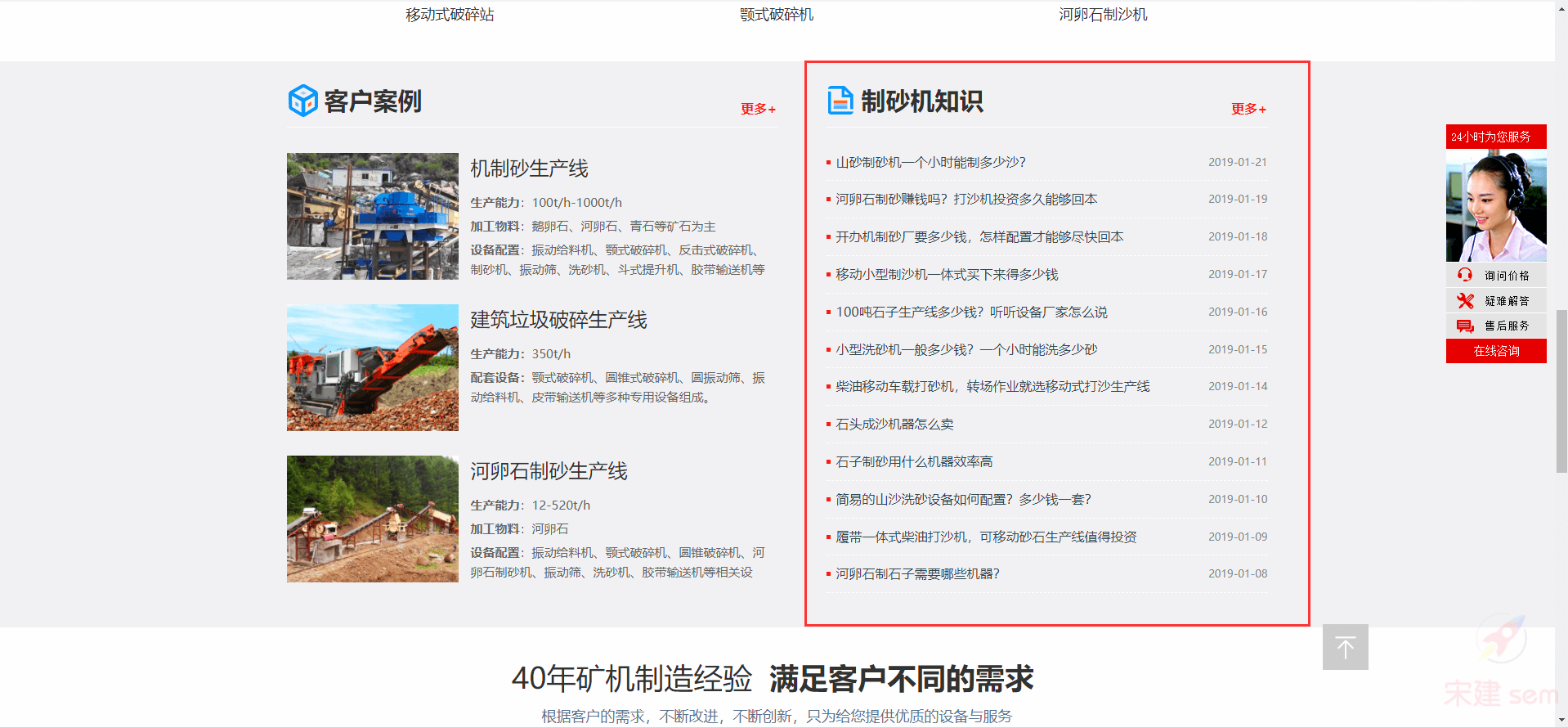This screenshot has width=1568, height=728.
Task: Open the 河卵石制砂生产线 thumbnail image
Action: click(373, 519)
